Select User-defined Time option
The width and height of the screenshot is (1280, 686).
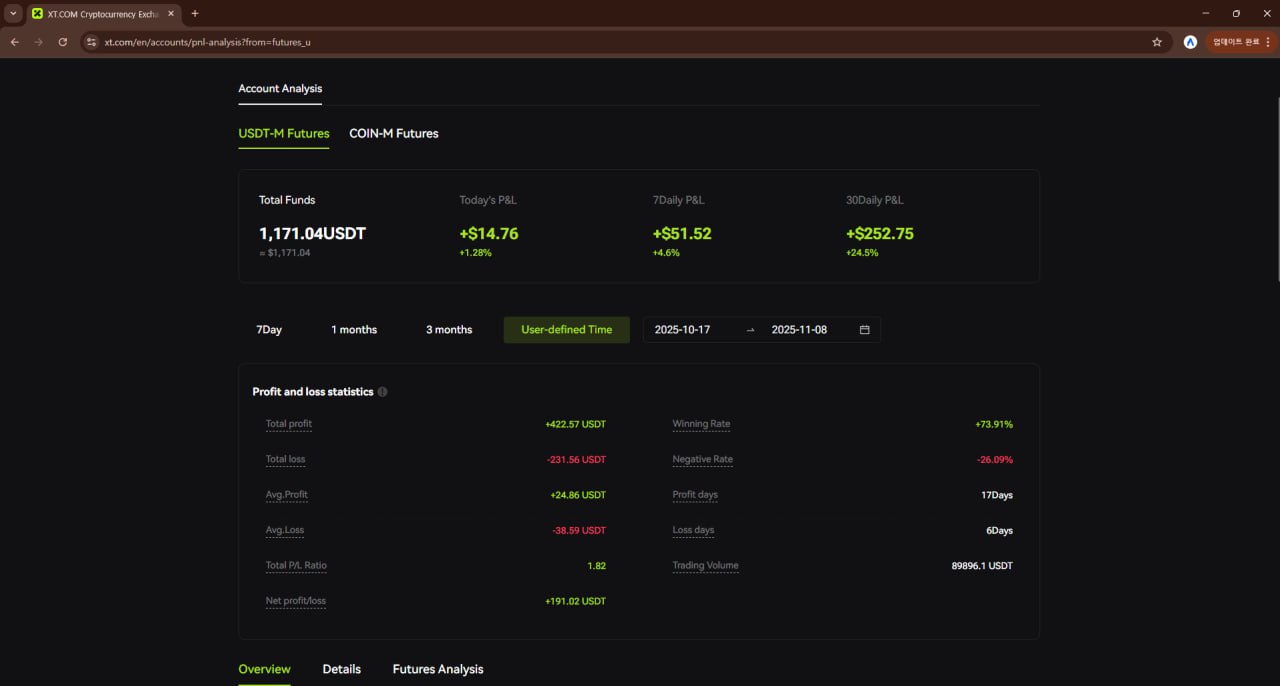[x=567, y=330]
